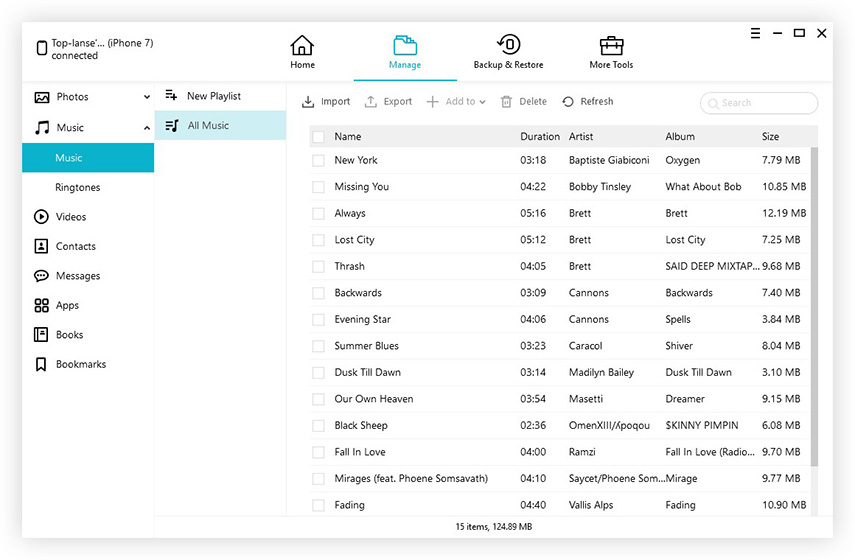Tick the Our Own Heaven checkbox
Image resolution: width=855 pixels, height=560 pixels.
coord(318,399)
